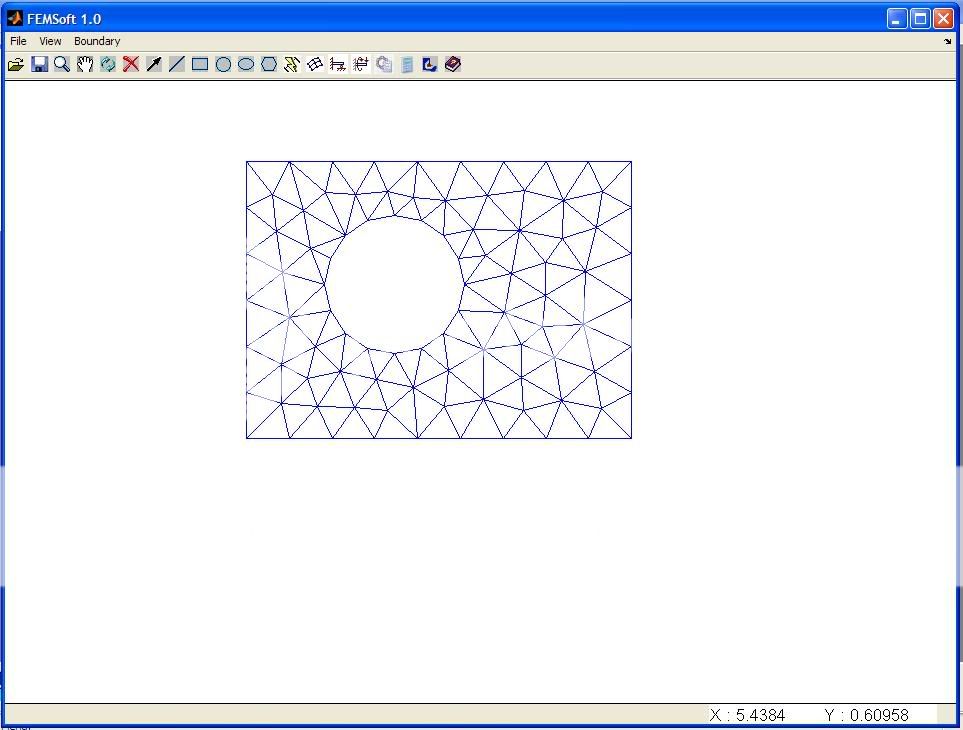Save with the floppy disk icon

pyautogui.click(x=40, y=65)
